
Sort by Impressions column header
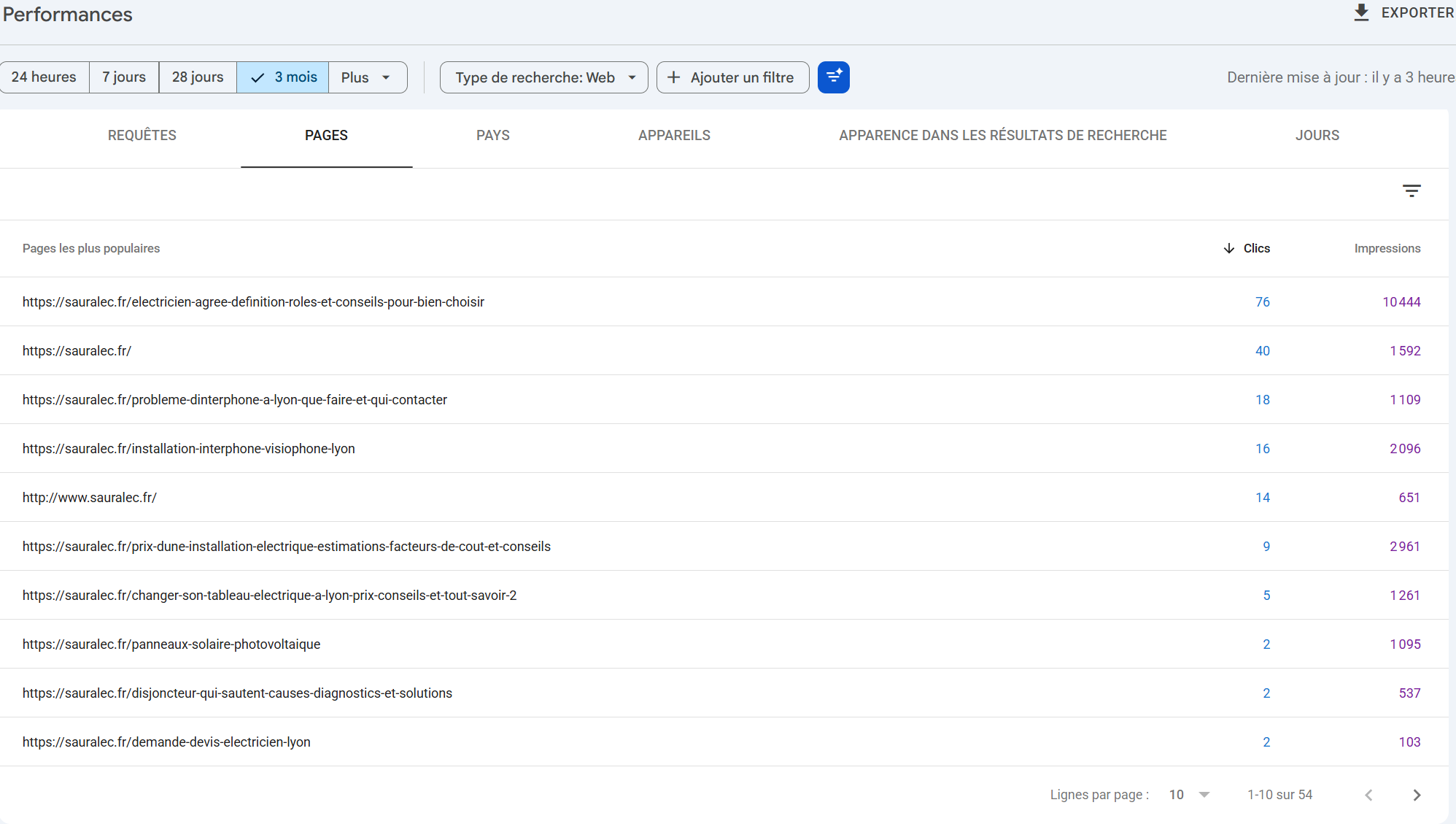point(1387,248)
